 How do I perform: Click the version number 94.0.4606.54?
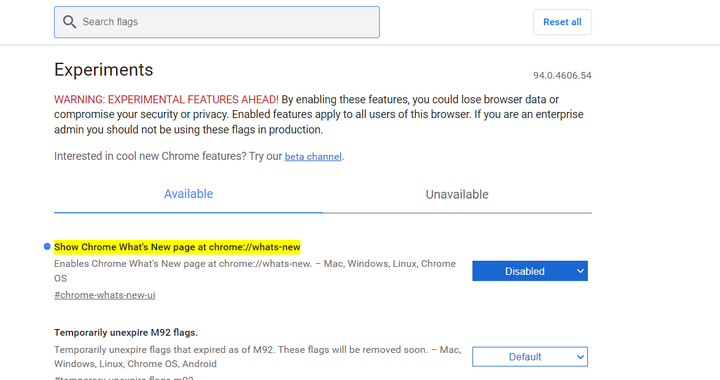(x=562, y=76)
